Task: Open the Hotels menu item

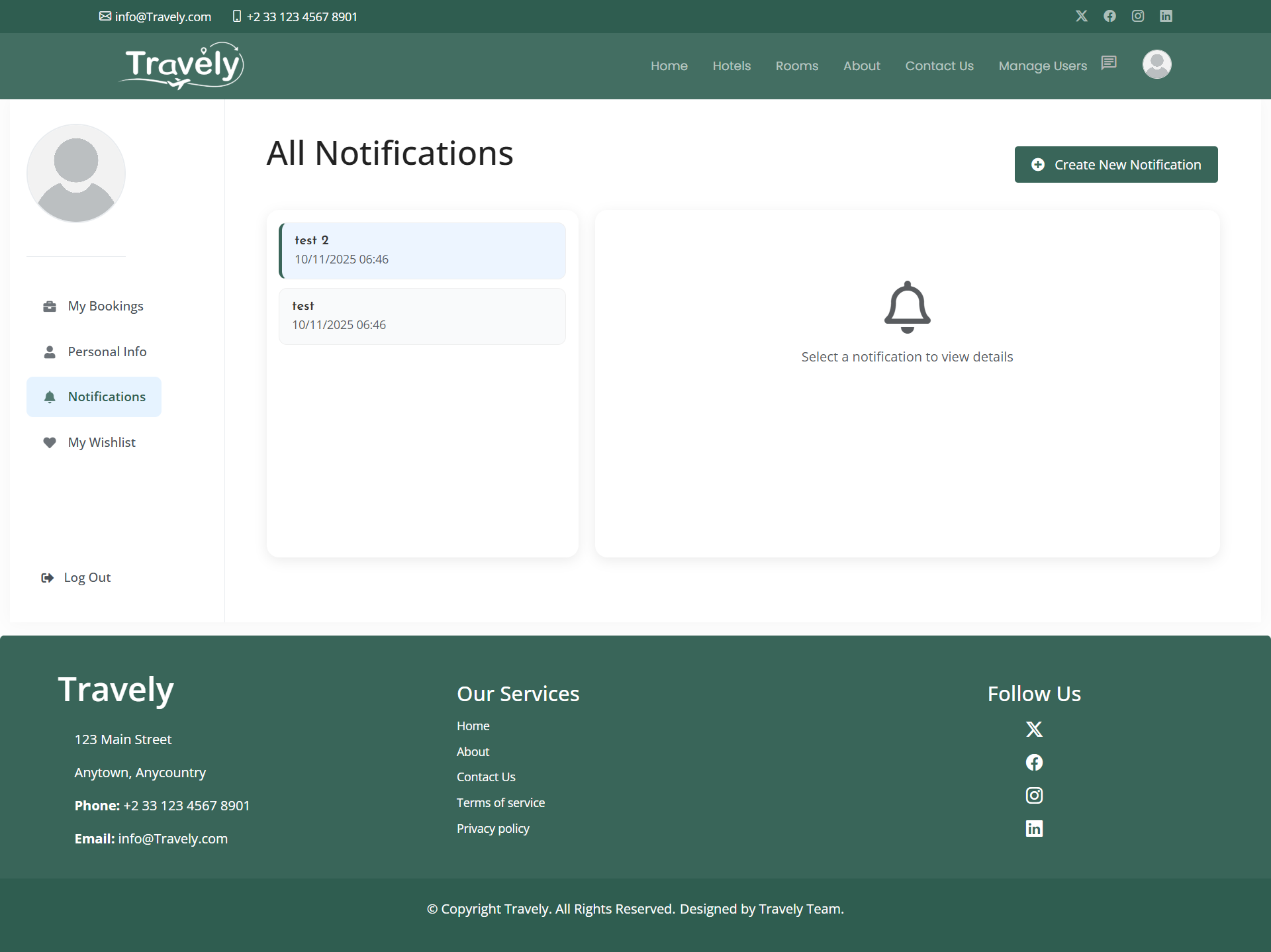Action: pos(731,66)
